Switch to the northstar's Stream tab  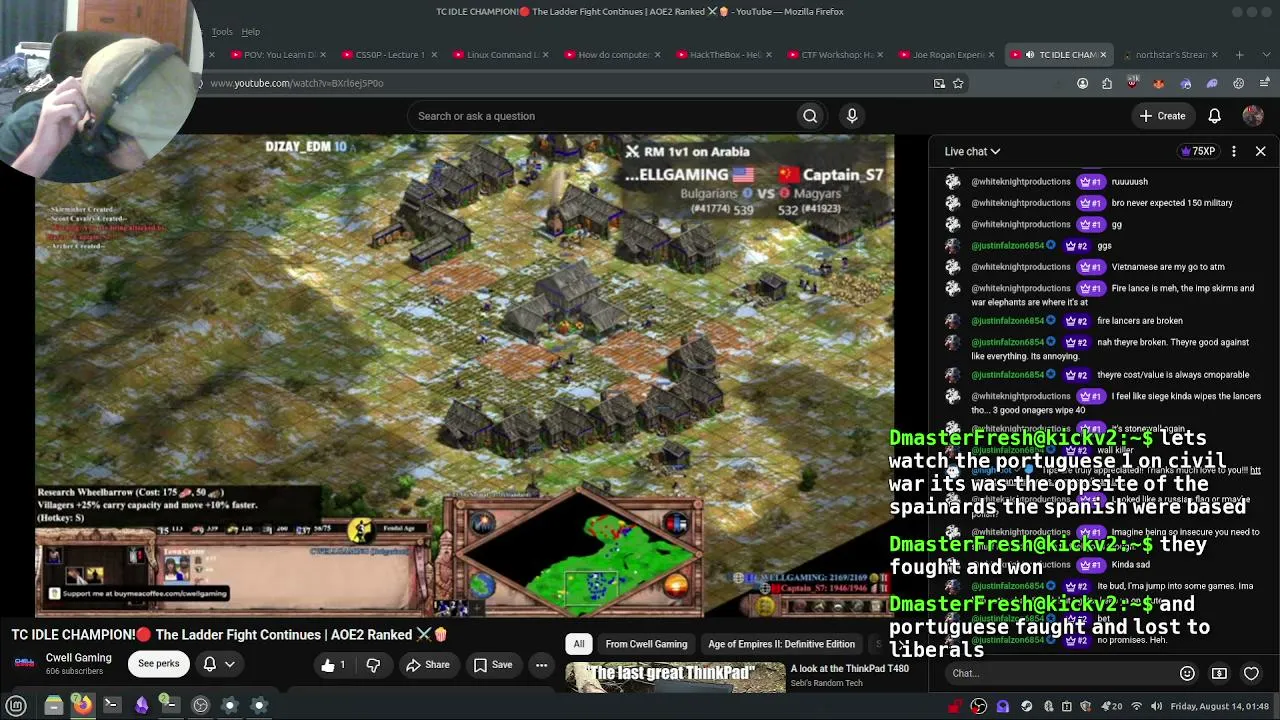pos(1170,55)
